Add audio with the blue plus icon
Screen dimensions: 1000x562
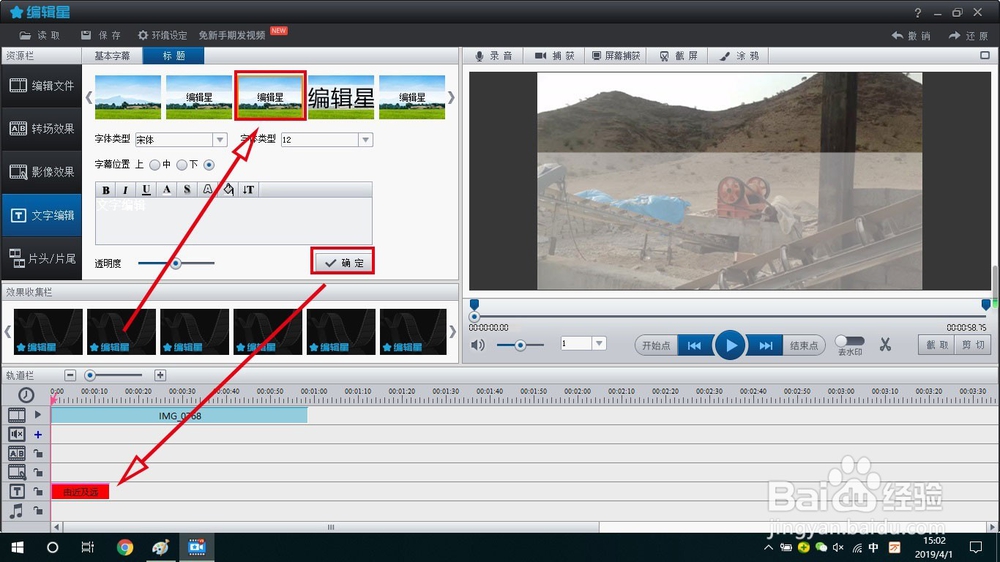tap(38, 434)
